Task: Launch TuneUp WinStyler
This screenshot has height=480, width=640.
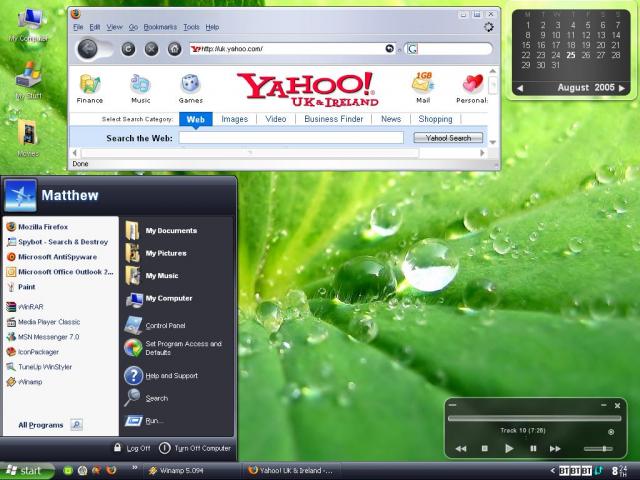Action: coord(39,367)
